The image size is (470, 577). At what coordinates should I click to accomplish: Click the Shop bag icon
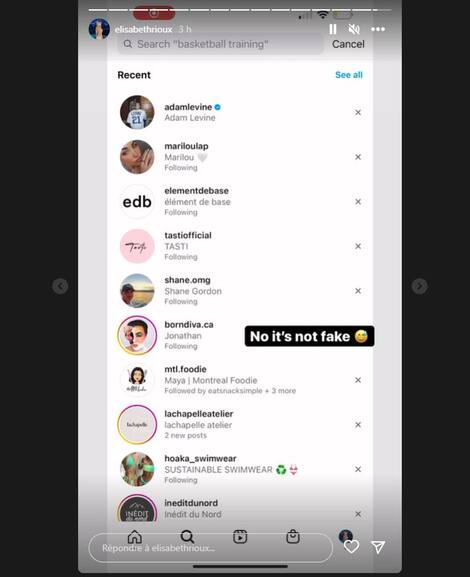[293, 537]
